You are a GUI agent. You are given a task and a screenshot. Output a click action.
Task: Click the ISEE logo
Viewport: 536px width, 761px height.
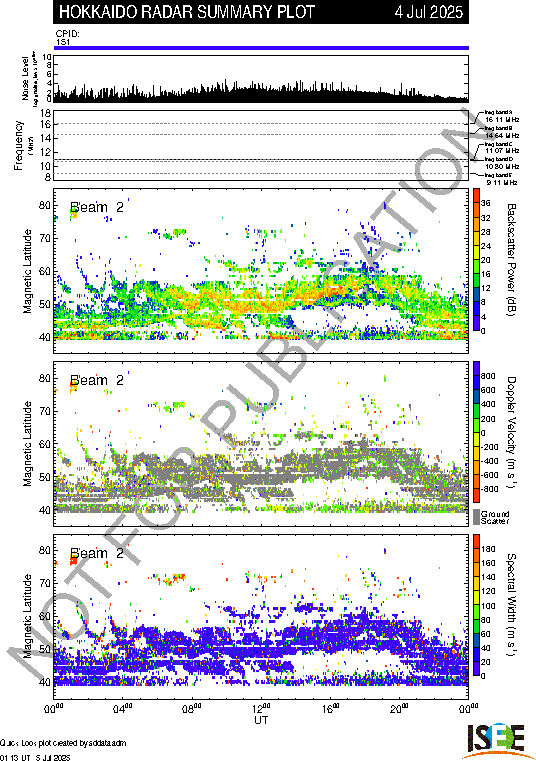[x=496, y=740]
